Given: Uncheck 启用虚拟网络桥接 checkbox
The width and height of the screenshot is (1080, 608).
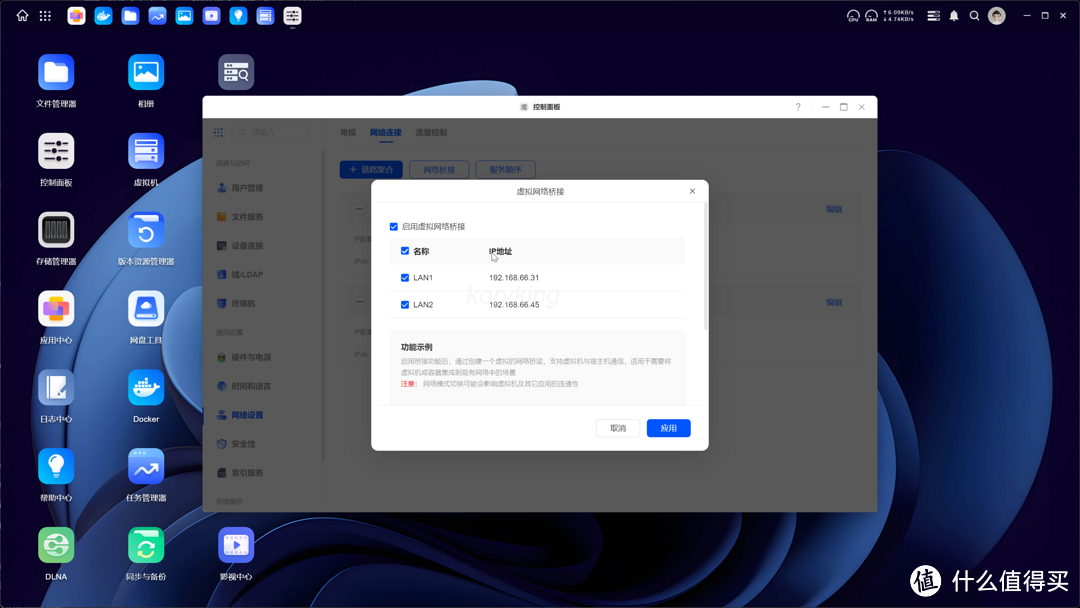Looking at the screenshot, I should [394, 227].
